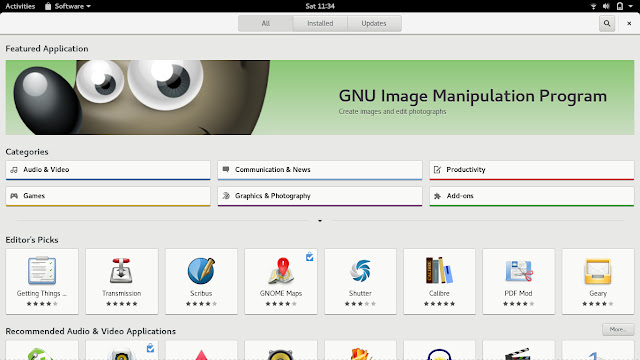The width and height of the screenshot is (640, 360).
Task: Click the Audio & Video music note icon
Action: [14, 170]
